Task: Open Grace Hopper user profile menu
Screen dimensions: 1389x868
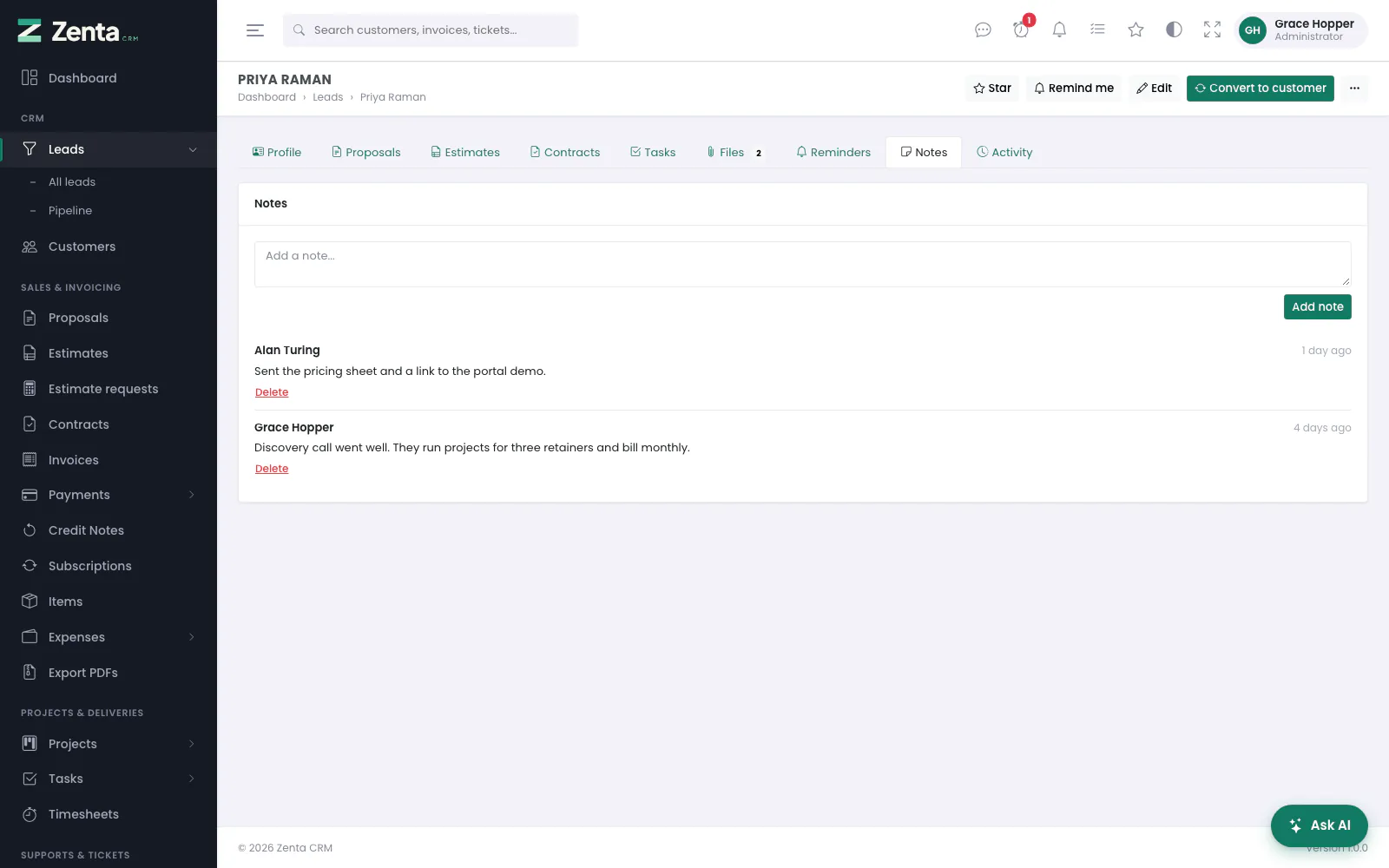Action: pos(1301,30)
